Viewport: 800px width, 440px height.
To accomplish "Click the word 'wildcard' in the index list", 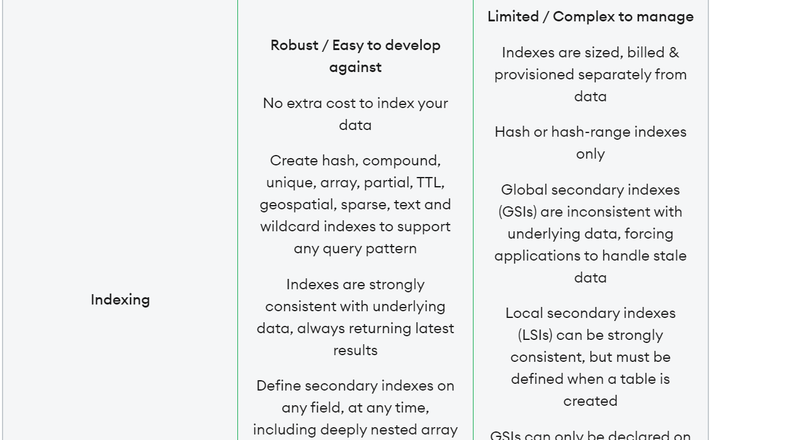I will [x=289, y=226].
